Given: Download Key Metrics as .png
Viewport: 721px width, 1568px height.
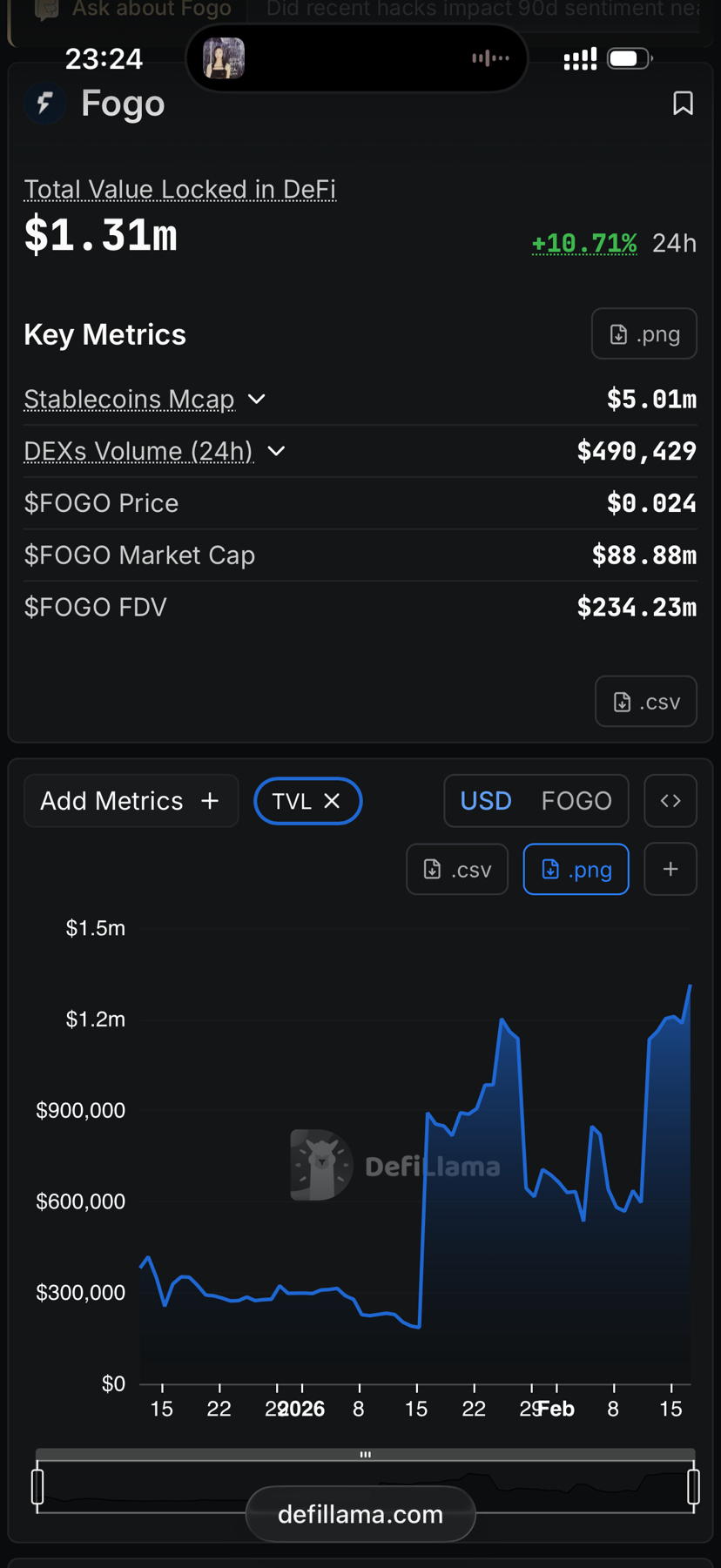Looking at the screenshot, I should (x=644, y=333).
